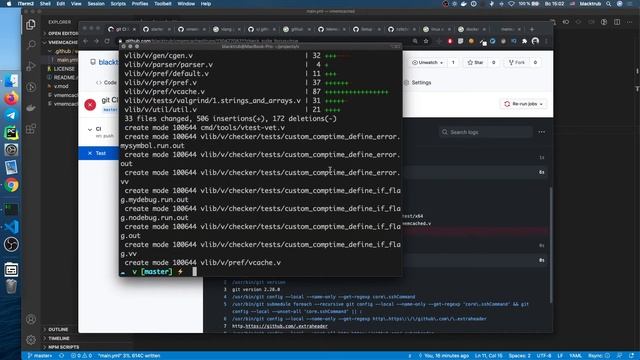Open the Spotlight search in menu bar
640x360 pixels.
[x=608, y=4]
